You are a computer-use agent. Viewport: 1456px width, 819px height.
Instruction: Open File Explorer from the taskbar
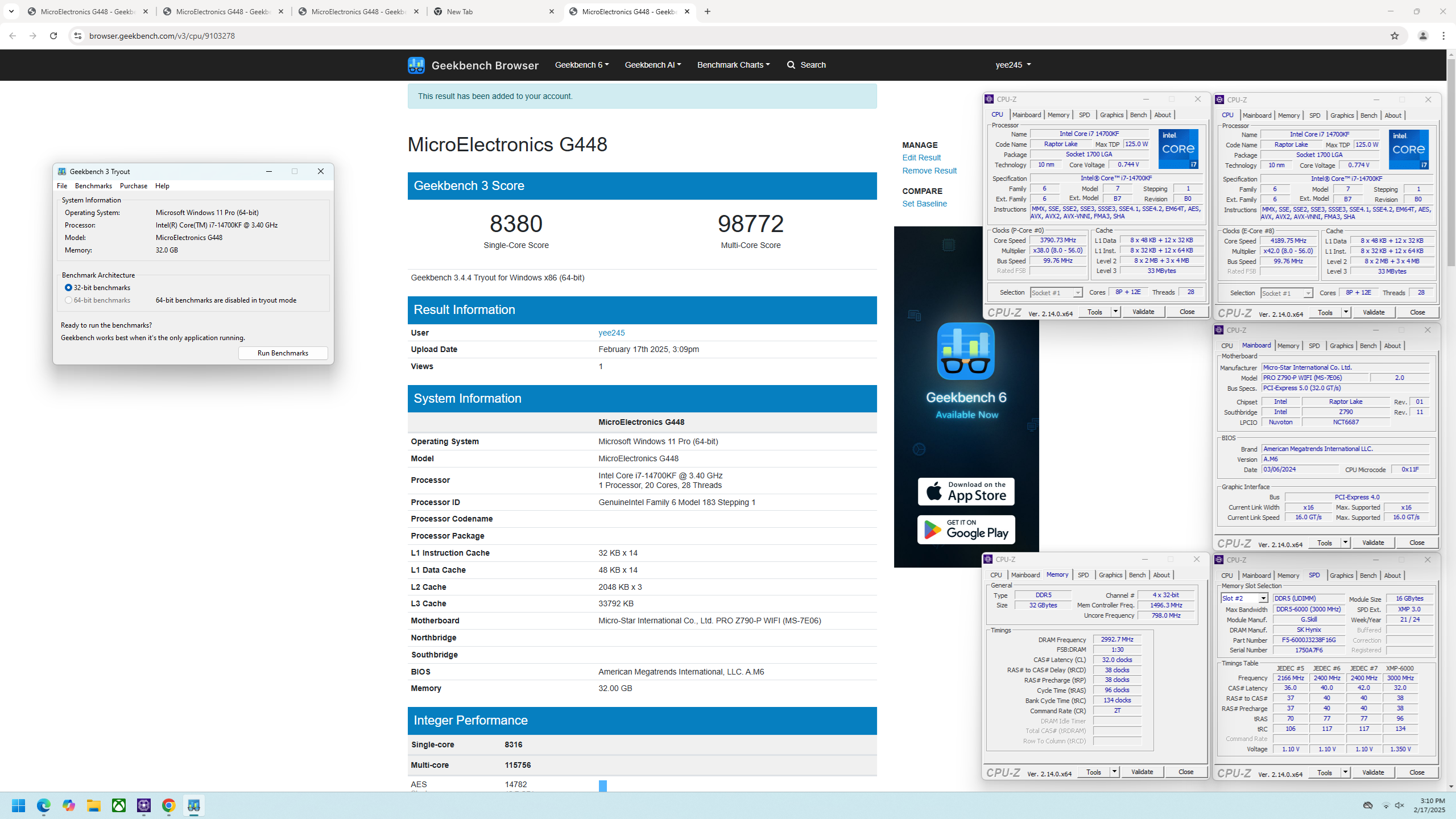(94, 805)
